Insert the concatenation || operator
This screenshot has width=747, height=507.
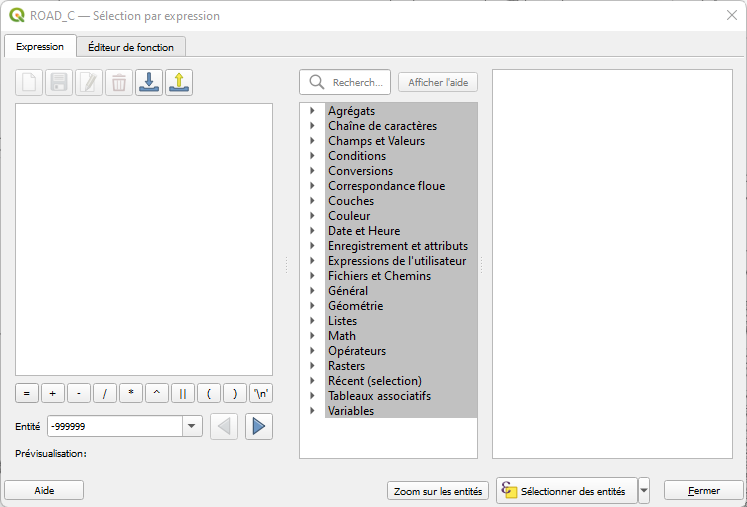tap(183, 394)
